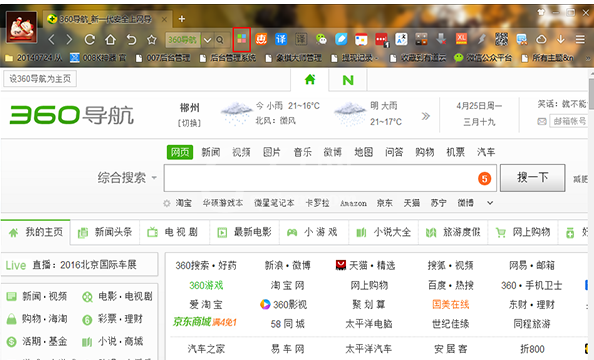
Task: Close the 360导航 browser tab
Action: (164, 19)
